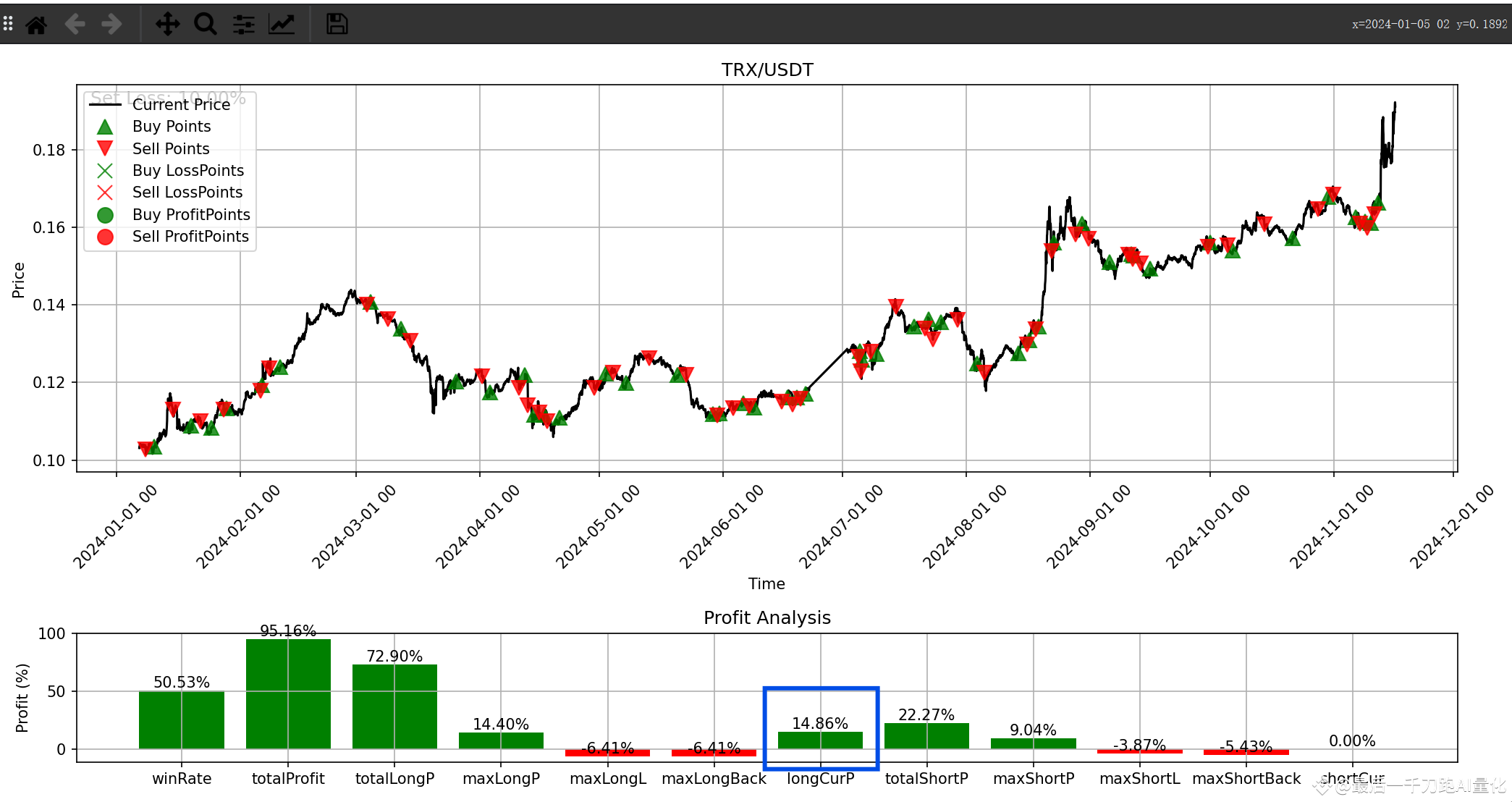
Task: Click the maxShortP green bar
Action: [x=1034, y=743]
